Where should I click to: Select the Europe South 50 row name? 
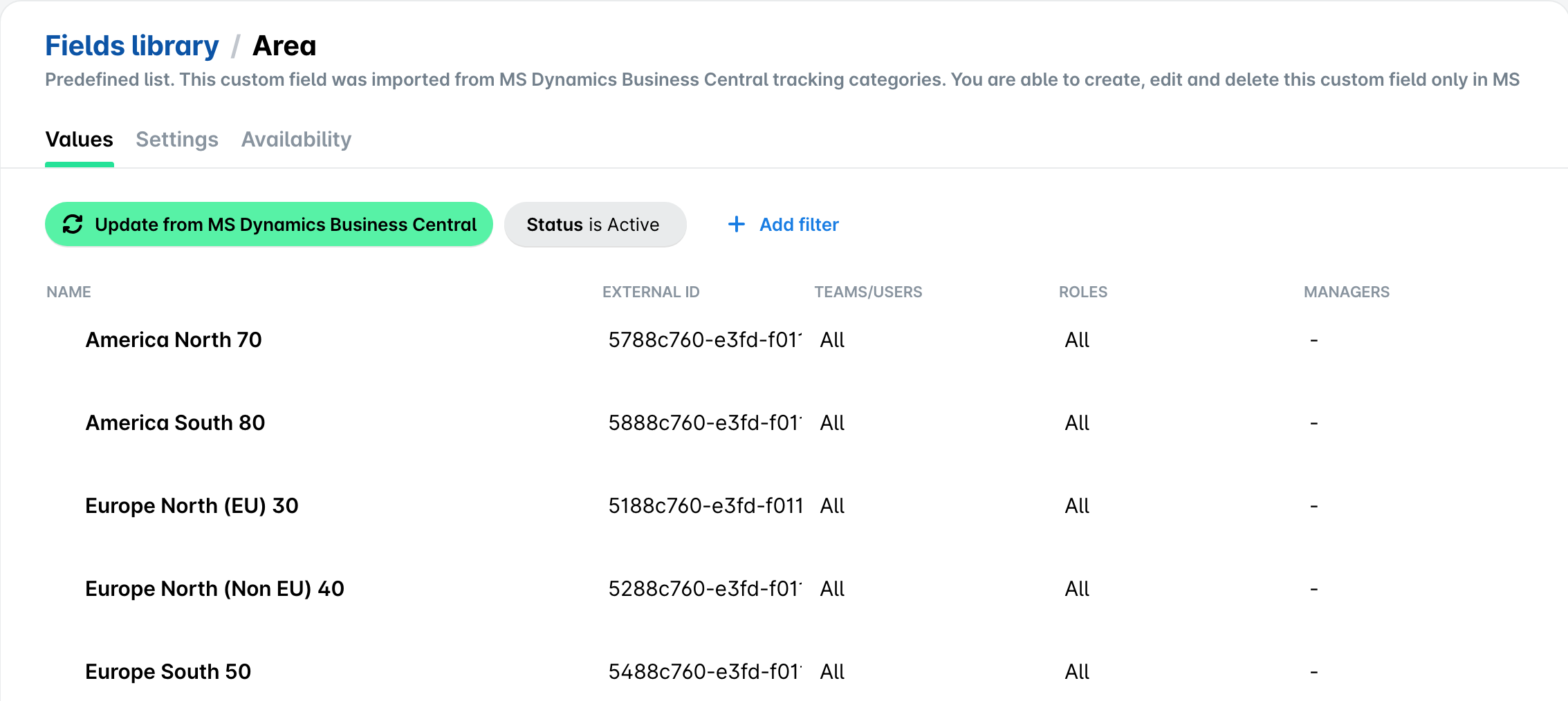(x=168, y=671)
